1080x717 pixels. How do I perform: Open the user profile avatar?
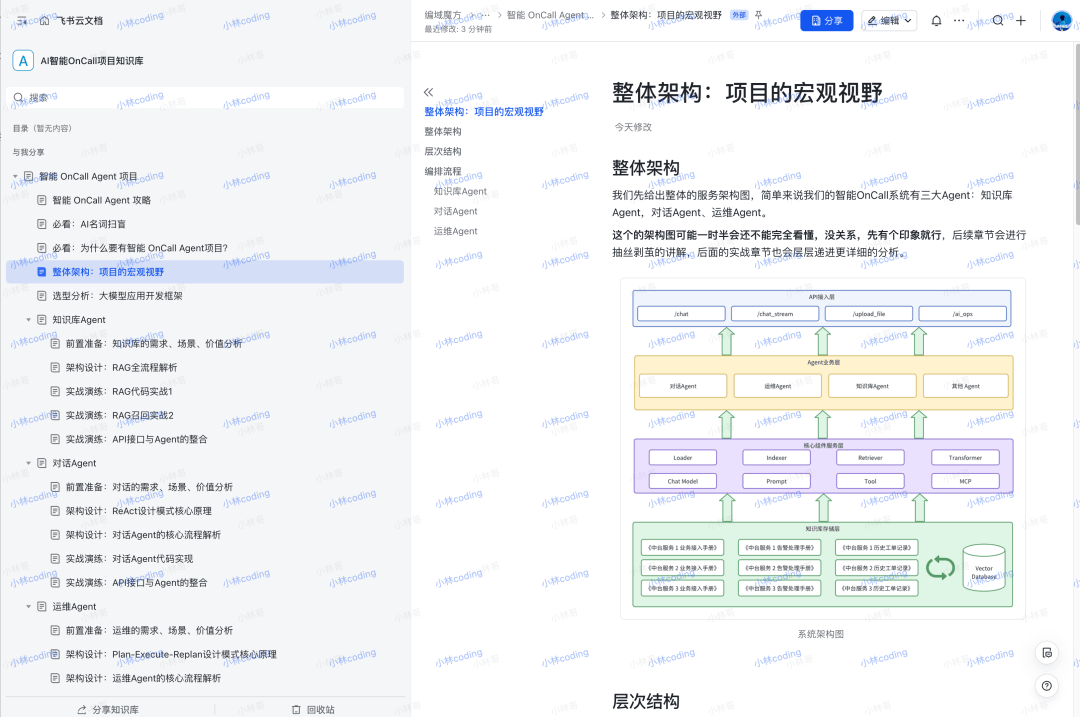(x=1061, y=21)
